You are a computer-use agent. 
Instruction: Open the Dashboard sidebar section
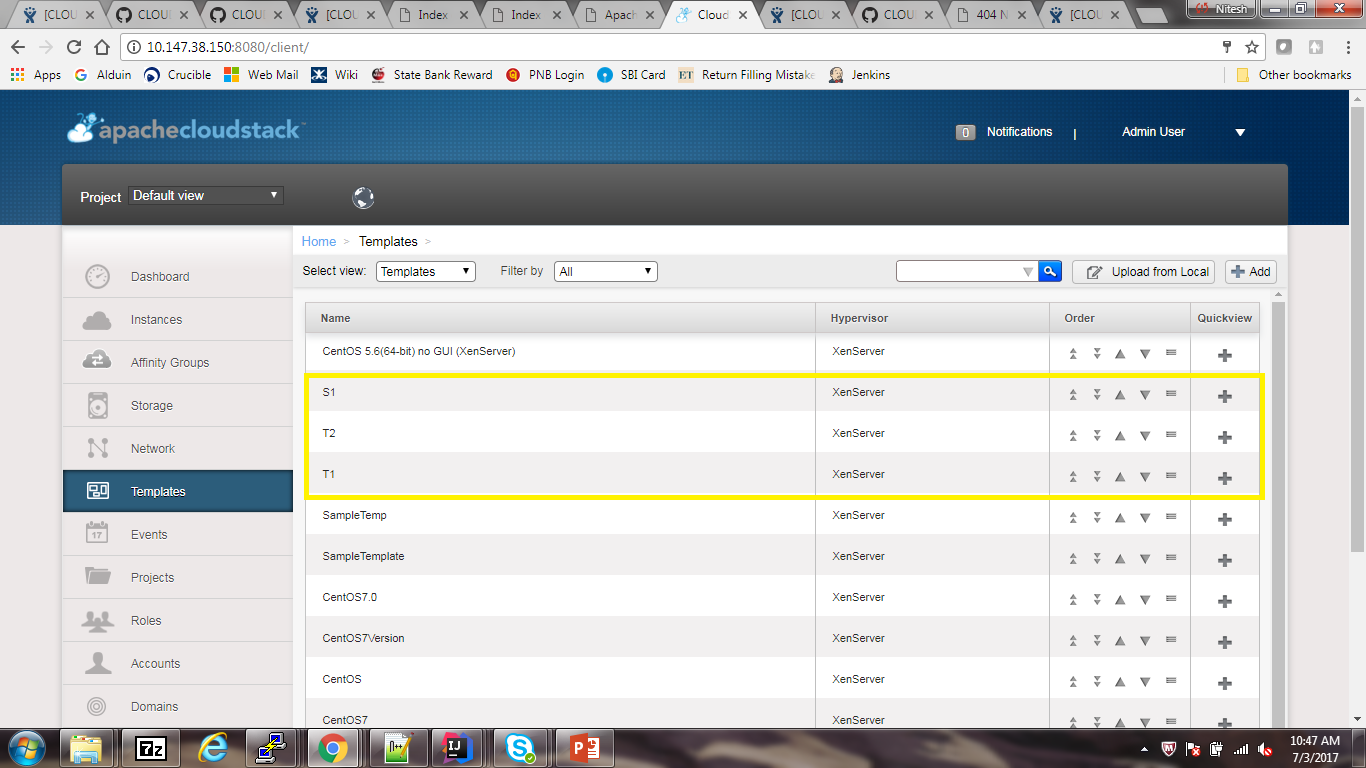point(177,277)
